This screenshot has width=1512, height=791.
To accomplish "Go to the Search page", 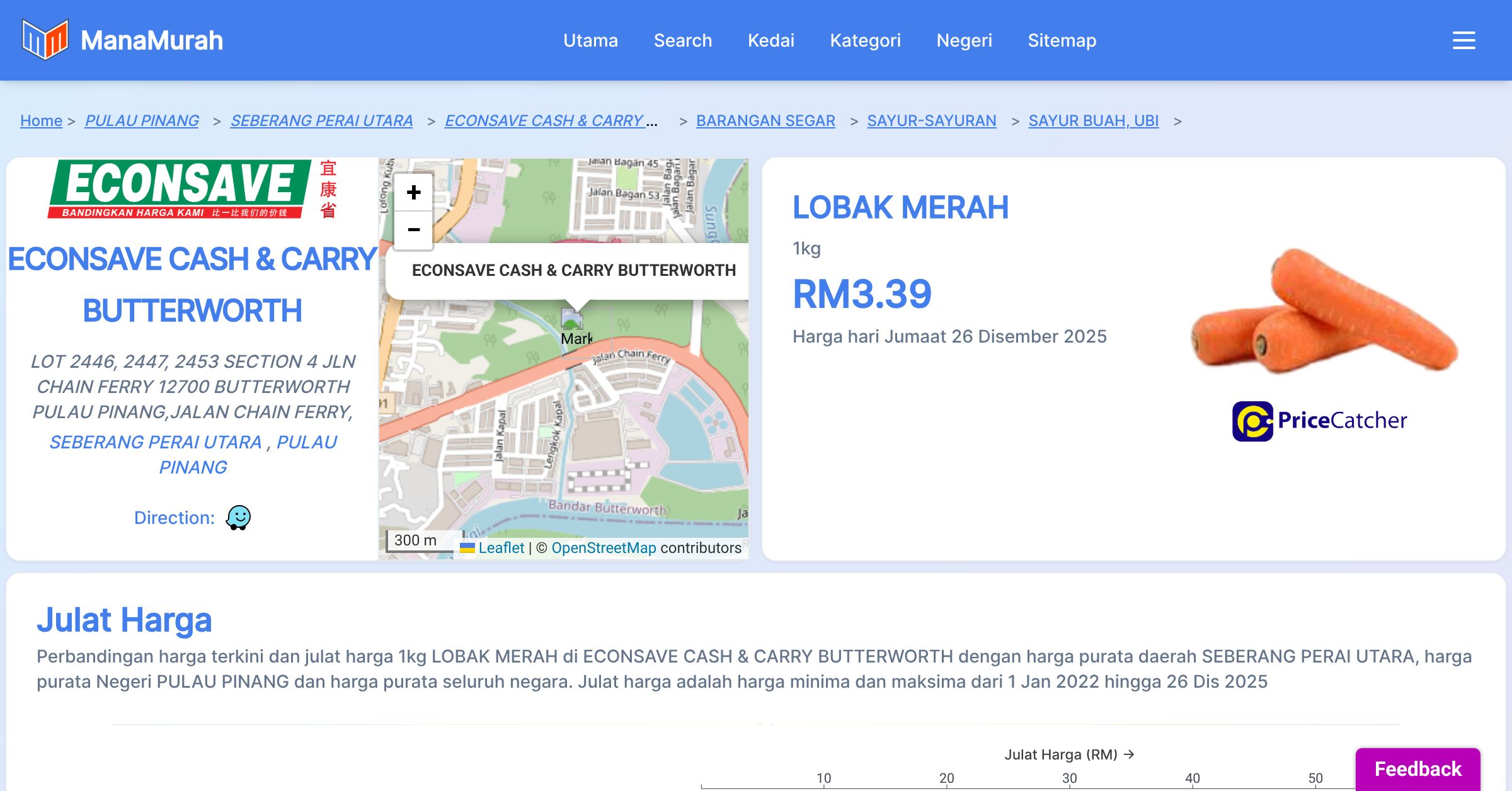I will point(682,40).
